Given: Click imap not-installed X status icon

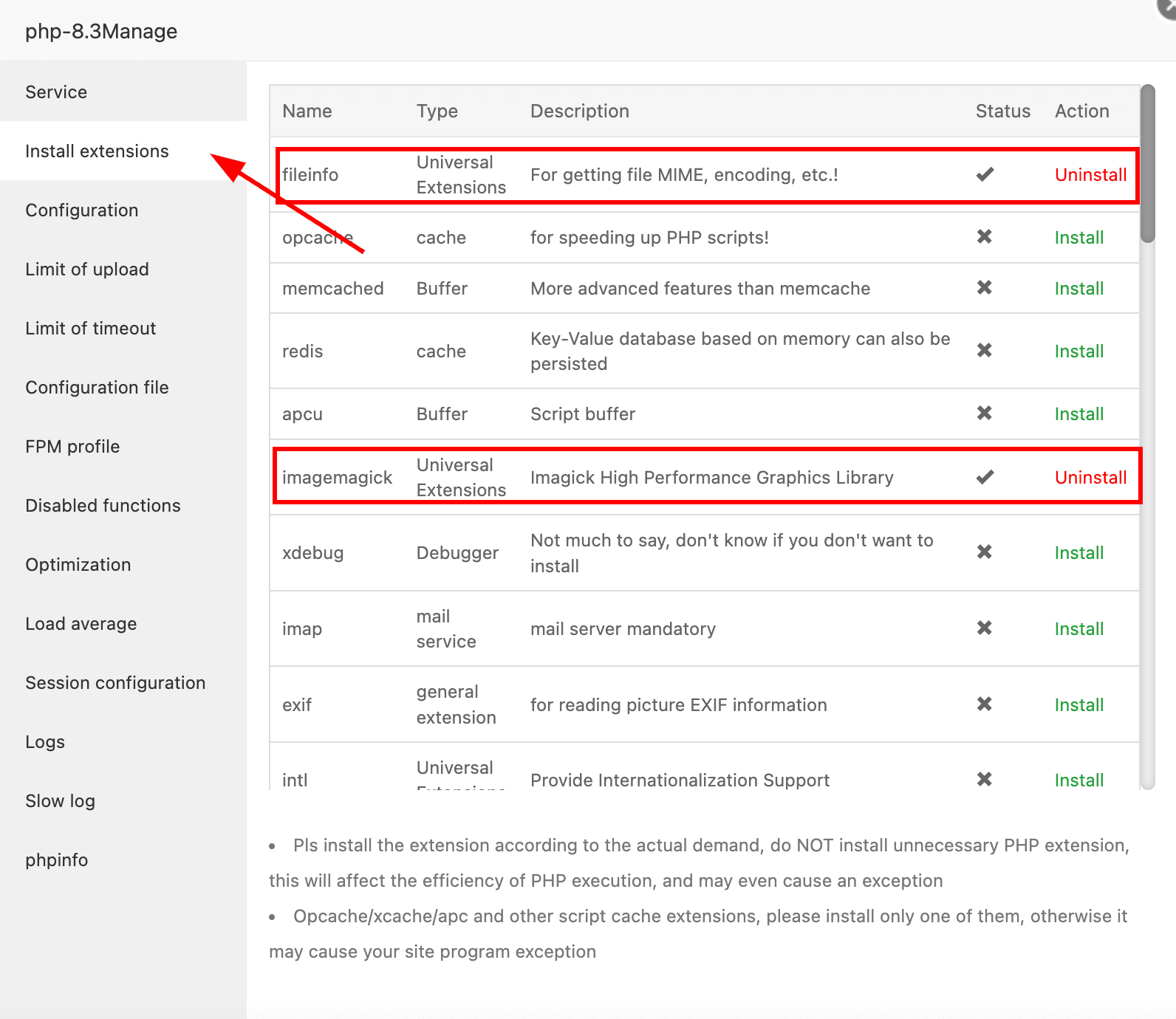Looking at the screenshot, I should pos(984,628).
